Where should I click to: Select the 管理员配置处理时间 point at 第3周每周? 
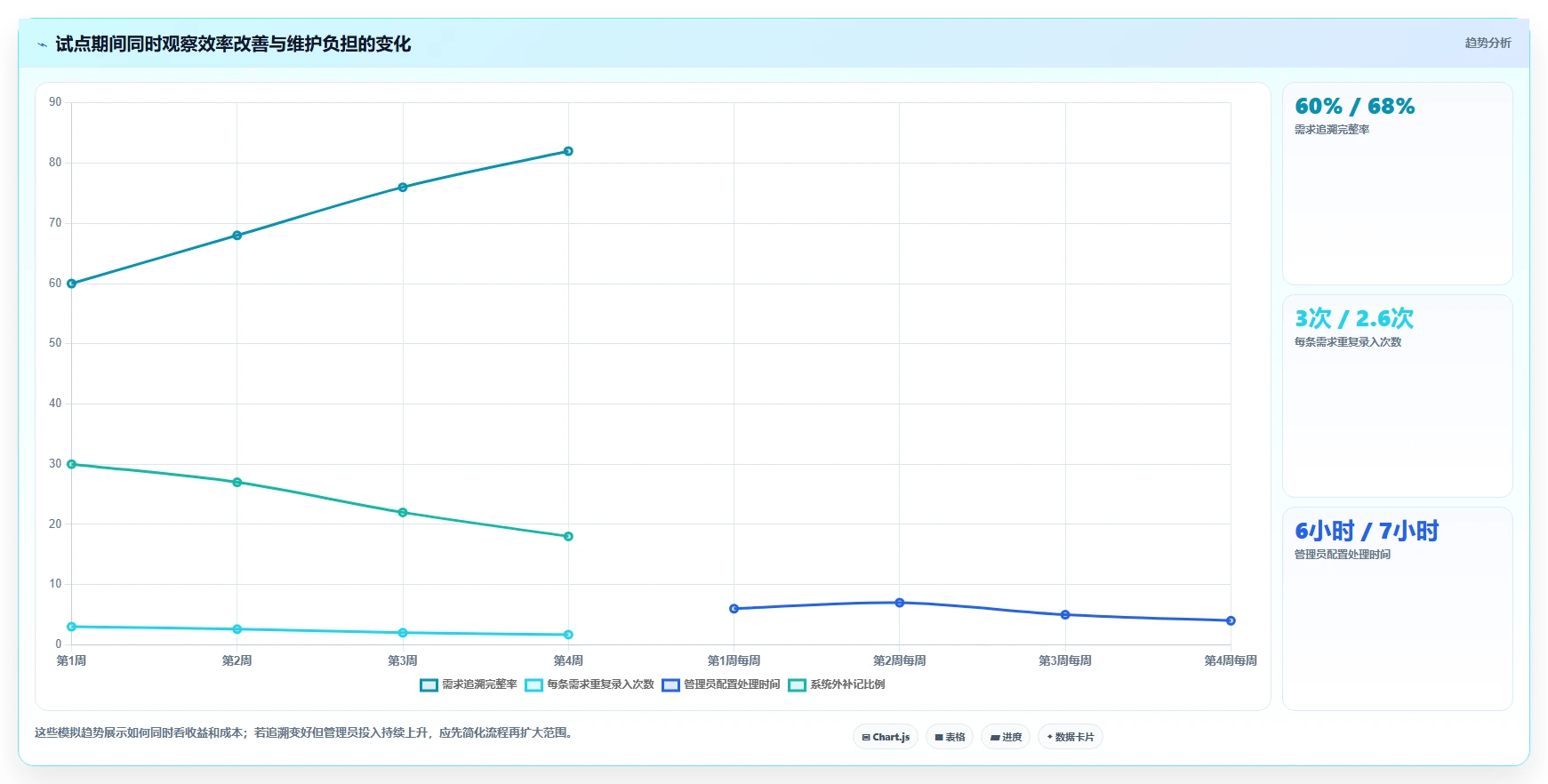tap(1065, 615)
